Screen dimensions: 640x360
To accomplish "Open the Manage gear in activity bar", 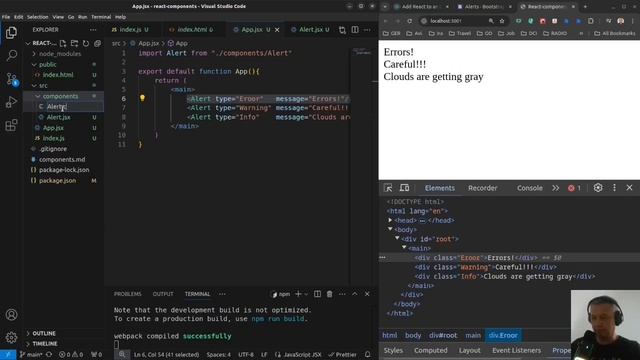I will 11,337.
